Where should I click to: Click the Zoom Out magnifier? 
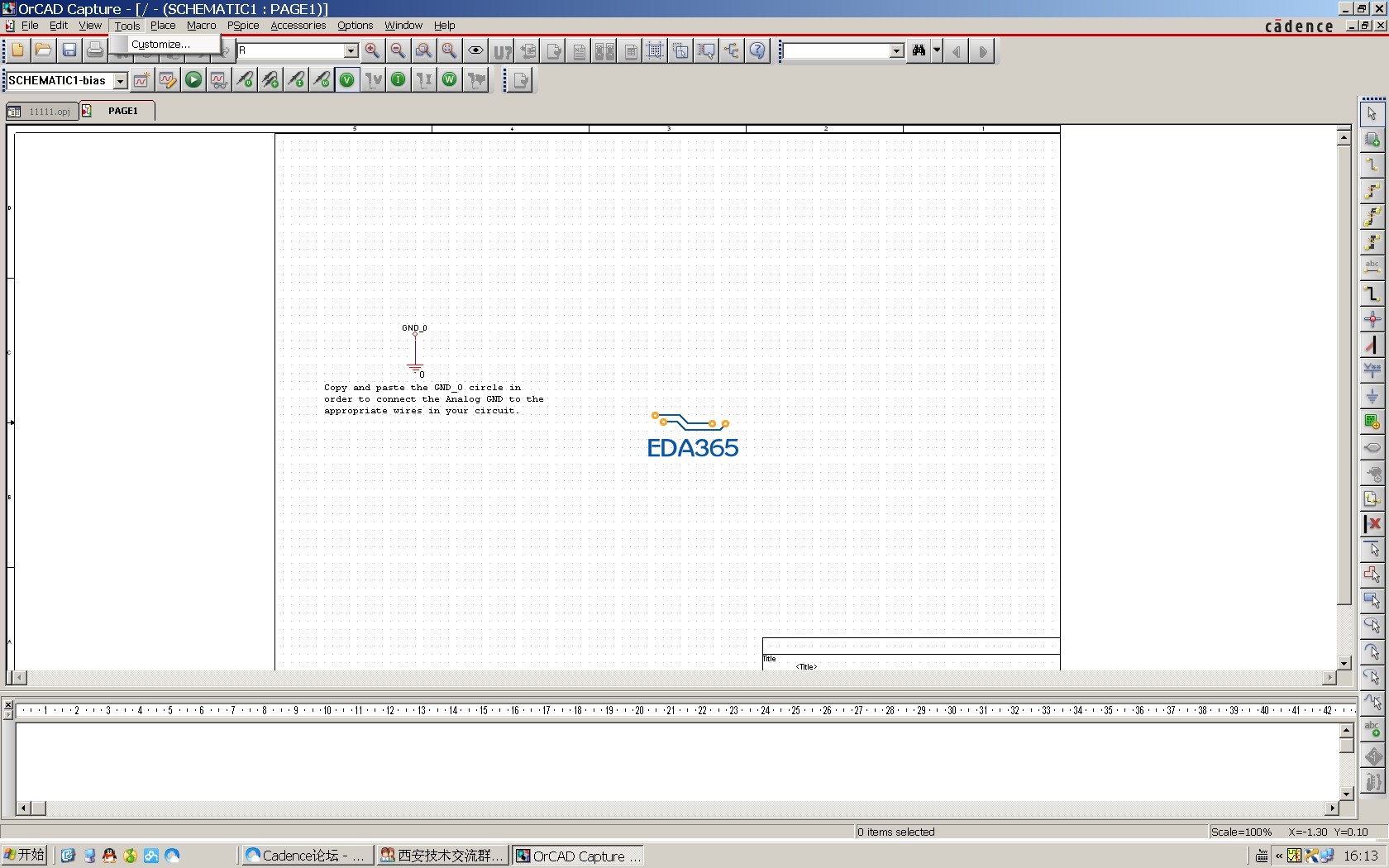click(x=398, y=51)
